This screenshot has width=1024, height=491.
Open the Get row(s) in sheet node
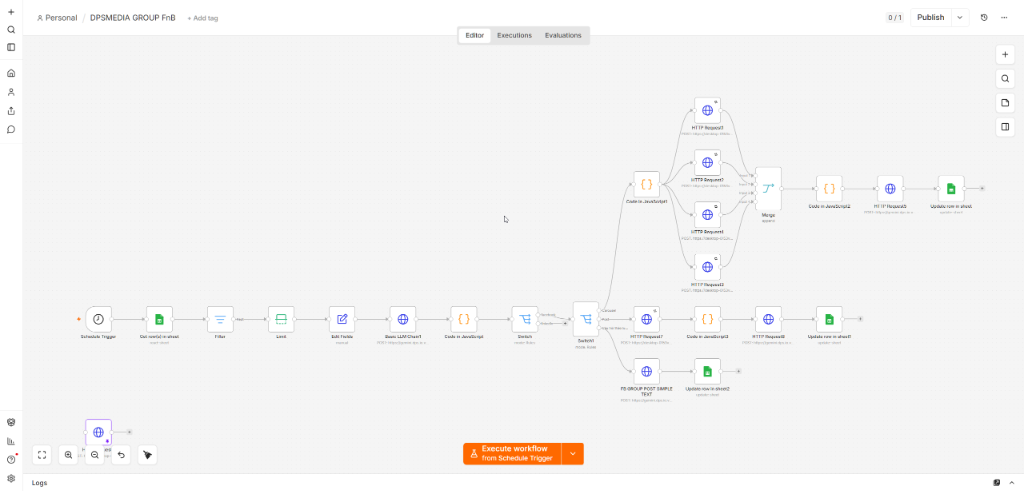[159, 319]
